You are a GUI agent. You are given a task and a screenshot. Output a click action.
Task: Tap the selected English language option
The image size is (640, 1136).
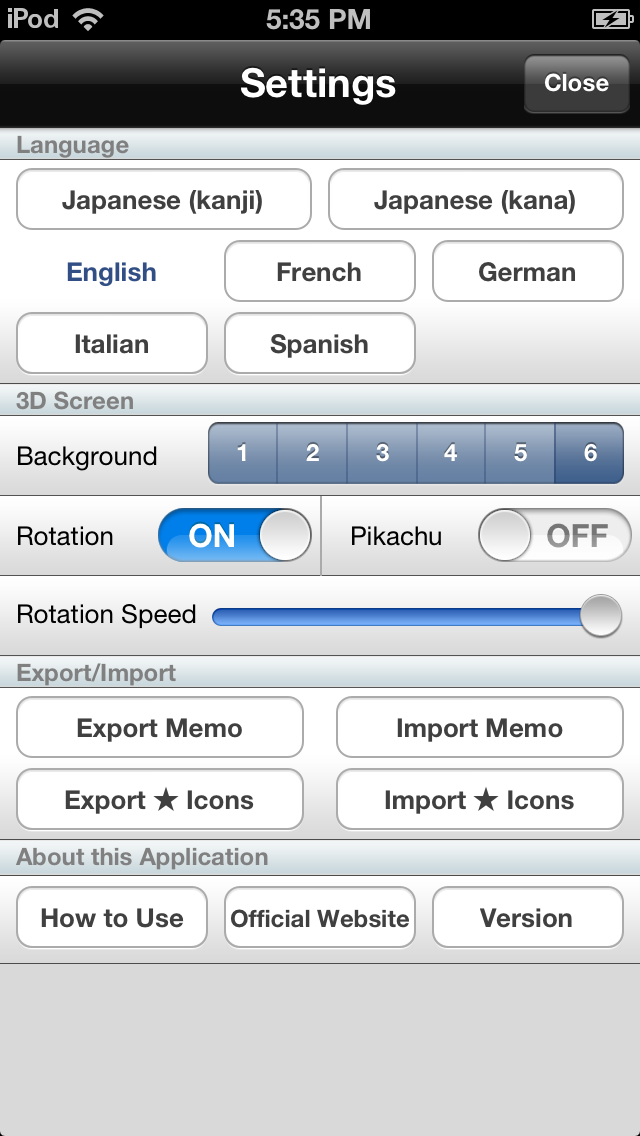click(111, 272)
